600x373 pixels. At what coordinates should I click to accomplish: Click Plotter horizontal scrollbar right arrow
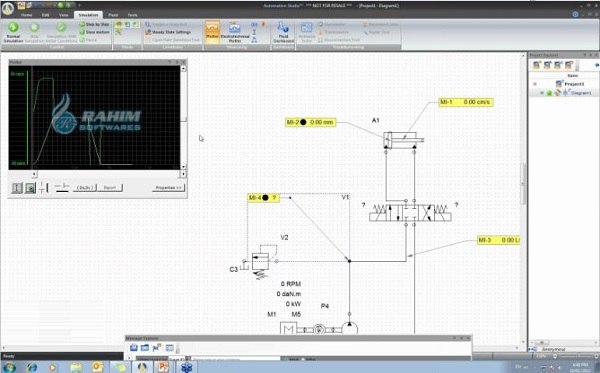(x=183, y=174)
